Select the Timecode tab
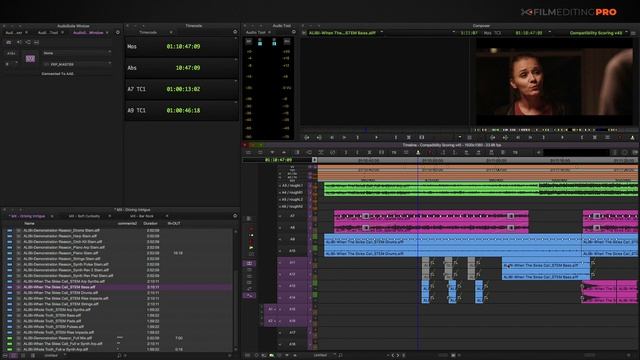640x360 pixels. pyautogui.click(x=148, y=32)
